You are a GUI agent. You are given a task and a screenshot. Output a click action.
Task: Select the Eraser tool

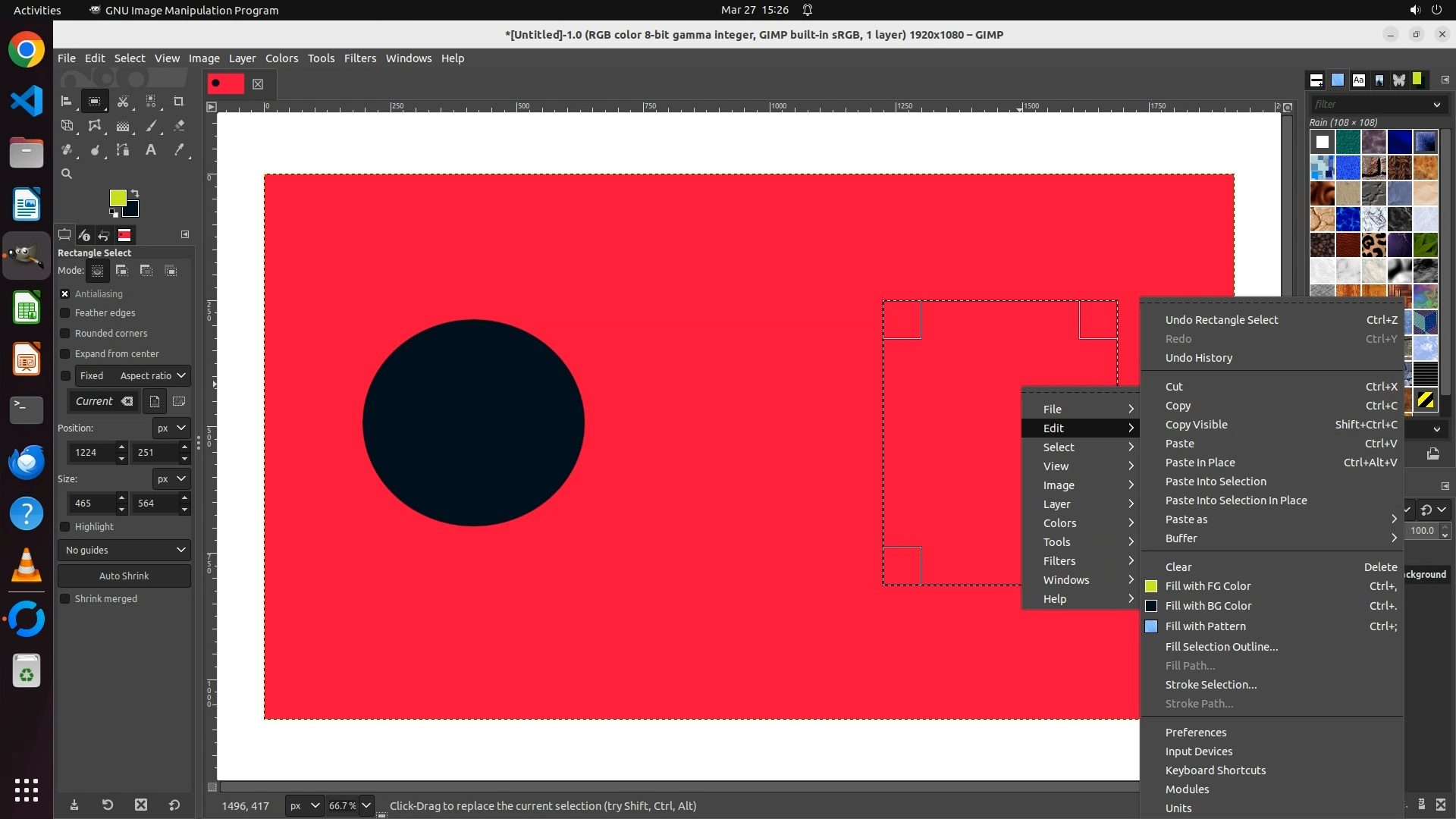179,126
